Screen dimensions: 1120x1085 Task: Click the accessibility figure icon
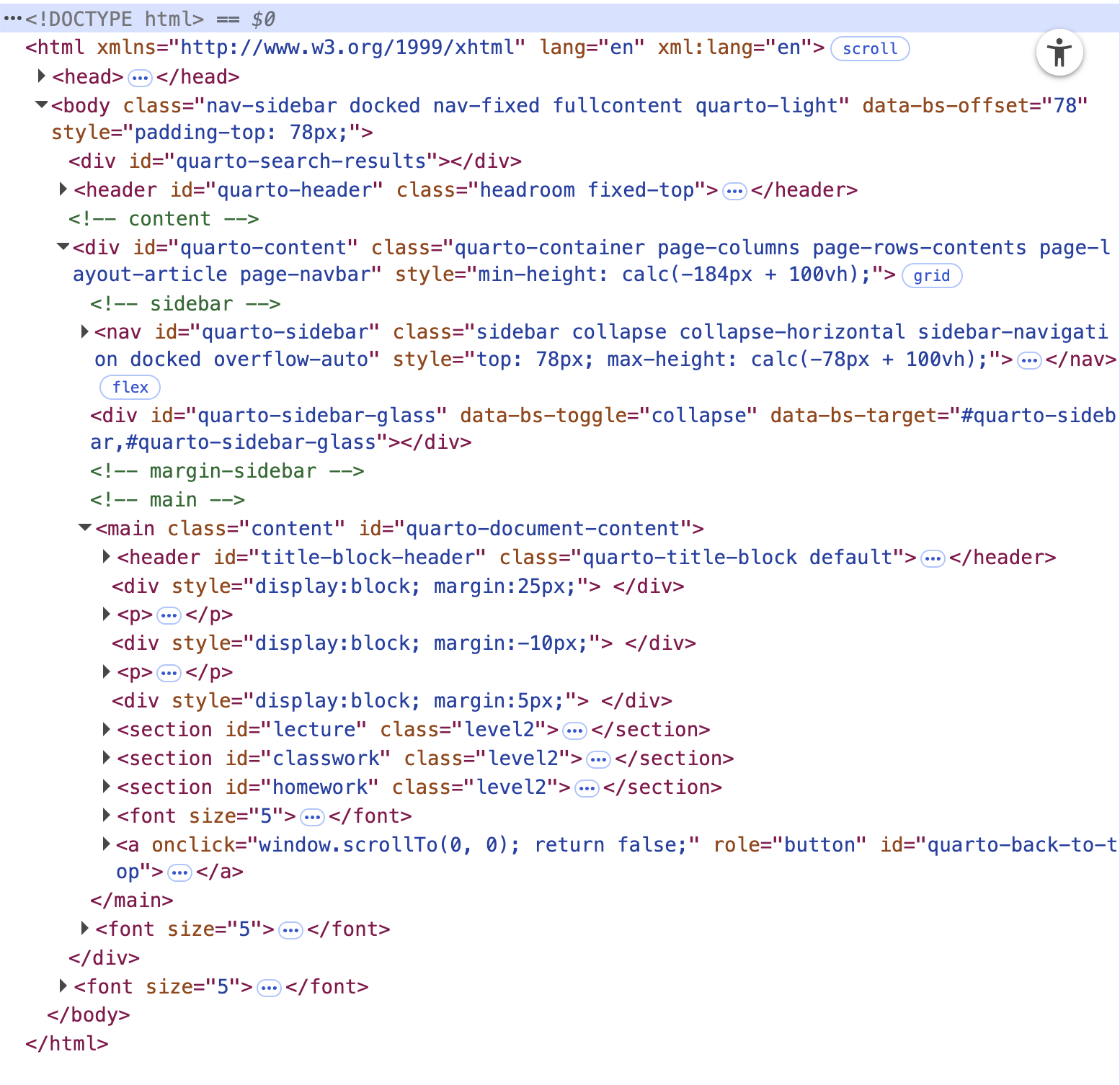[1059, 53]
